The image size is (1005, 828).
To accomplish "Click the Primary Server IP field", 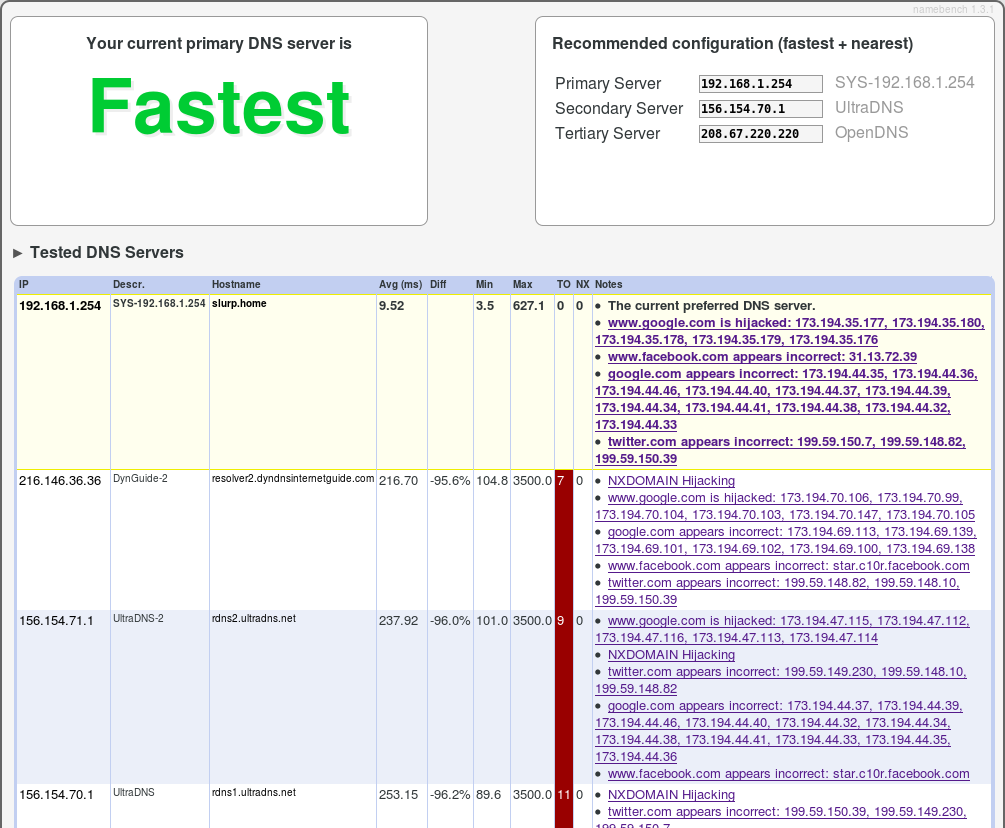I will [761, 84].
